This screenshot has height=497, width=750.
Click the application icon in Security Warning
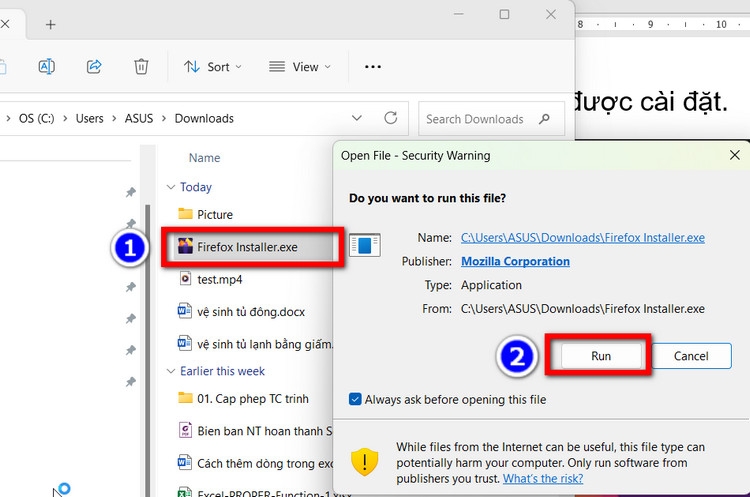click(364, 245)
